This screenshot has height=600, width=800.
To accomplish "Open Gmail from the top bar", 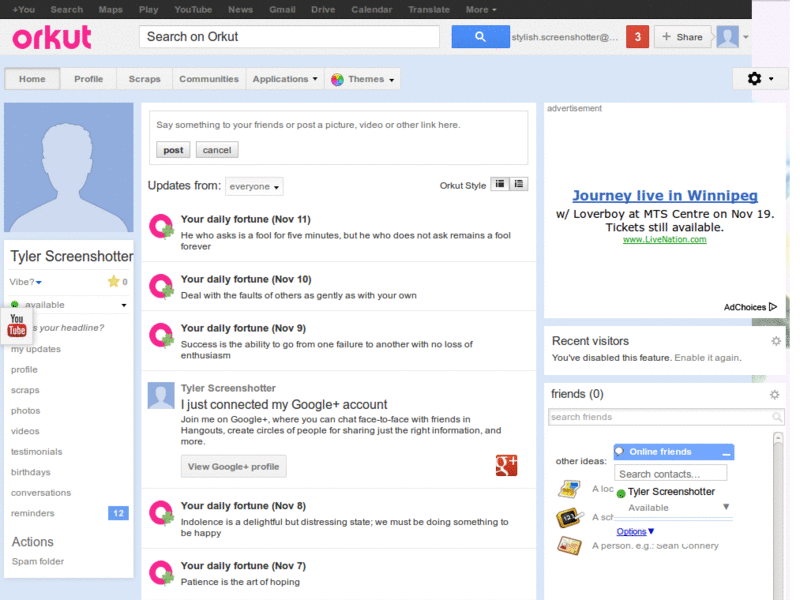I will (x=282, y=9).
